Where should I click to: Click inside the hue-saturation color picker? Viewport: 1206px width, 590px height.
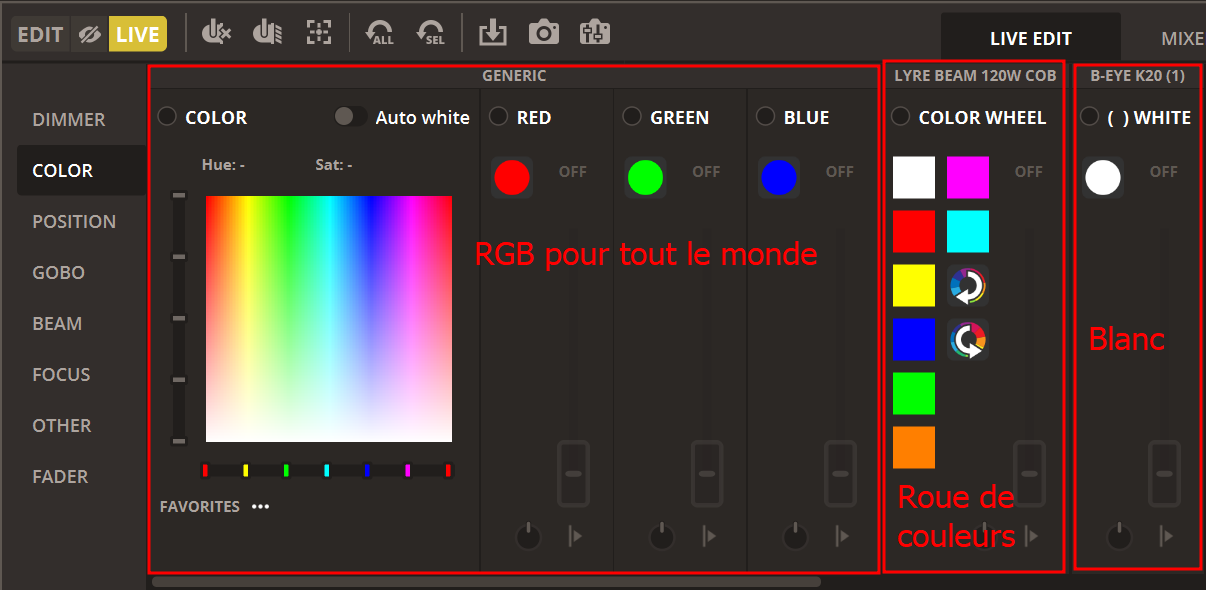[329, 319]
